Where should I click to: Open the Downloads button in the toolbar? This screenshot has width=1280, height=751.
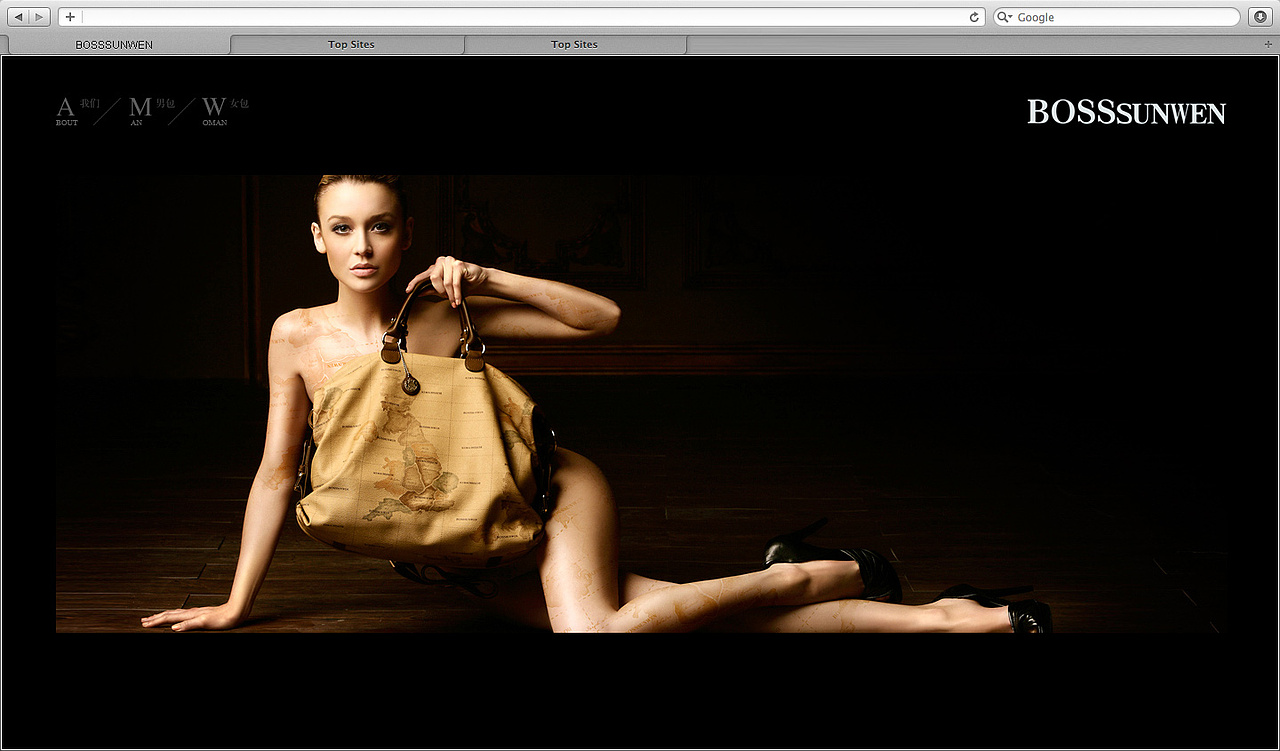pyautogui.click(x=1260, y=17)
